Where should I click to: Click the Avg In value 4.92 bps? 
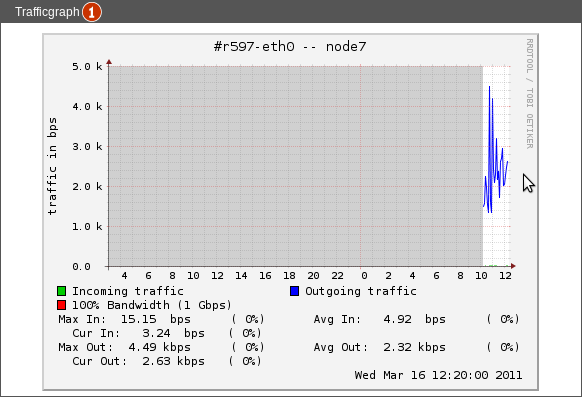coord(414,319)
